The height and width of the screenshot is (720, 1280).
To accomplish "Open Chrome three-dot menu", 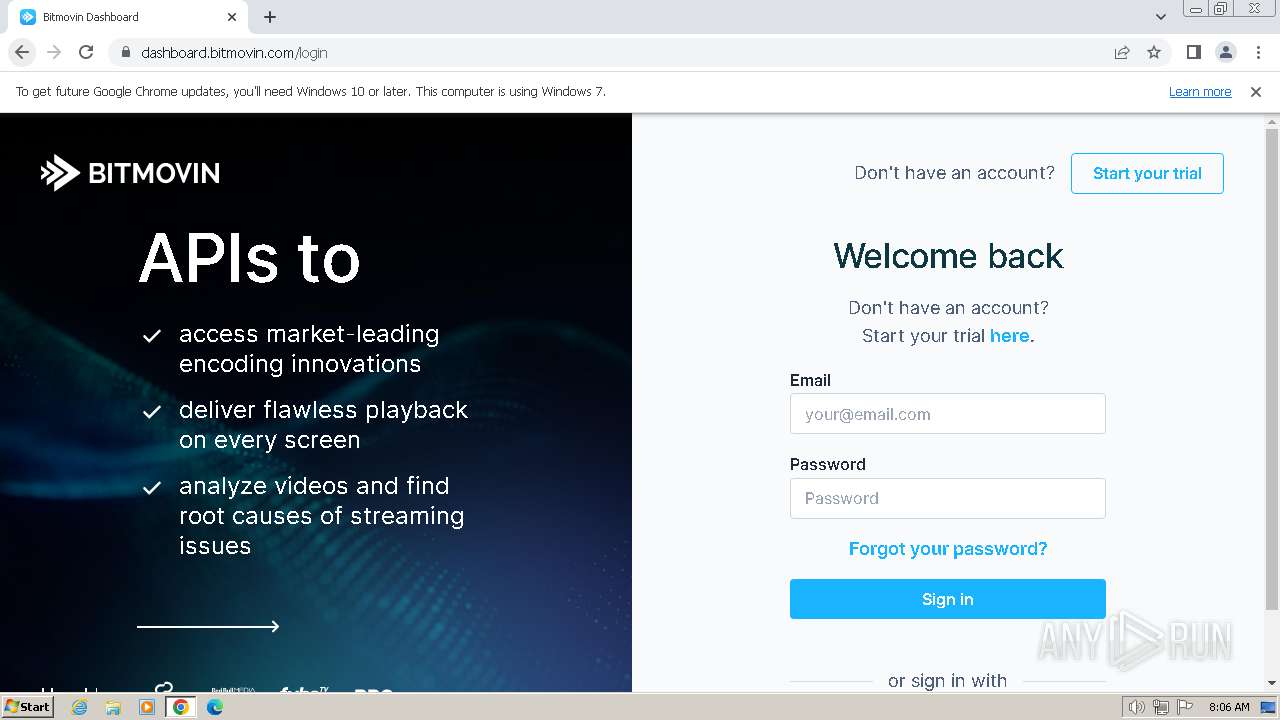I will pyautogui.click(x=1258, y=52).
